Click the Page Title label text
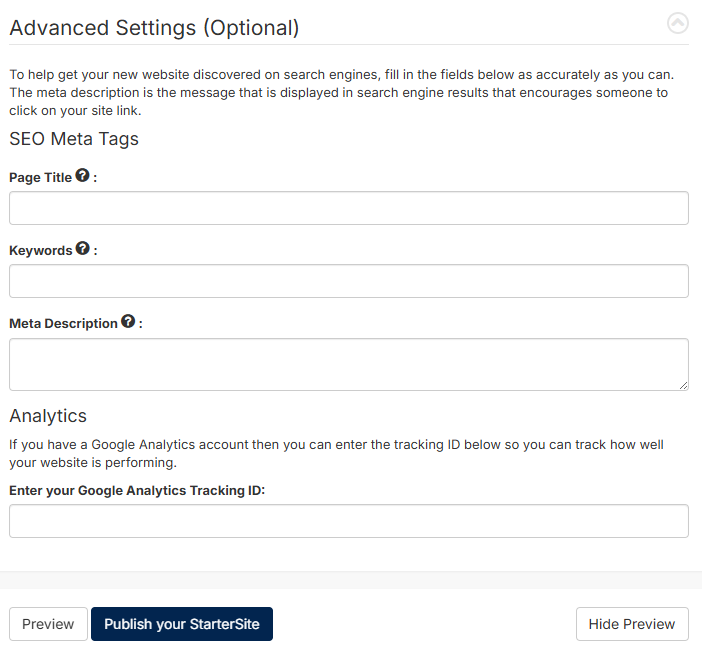Screen dimensions: 702x645 [40, 178]
